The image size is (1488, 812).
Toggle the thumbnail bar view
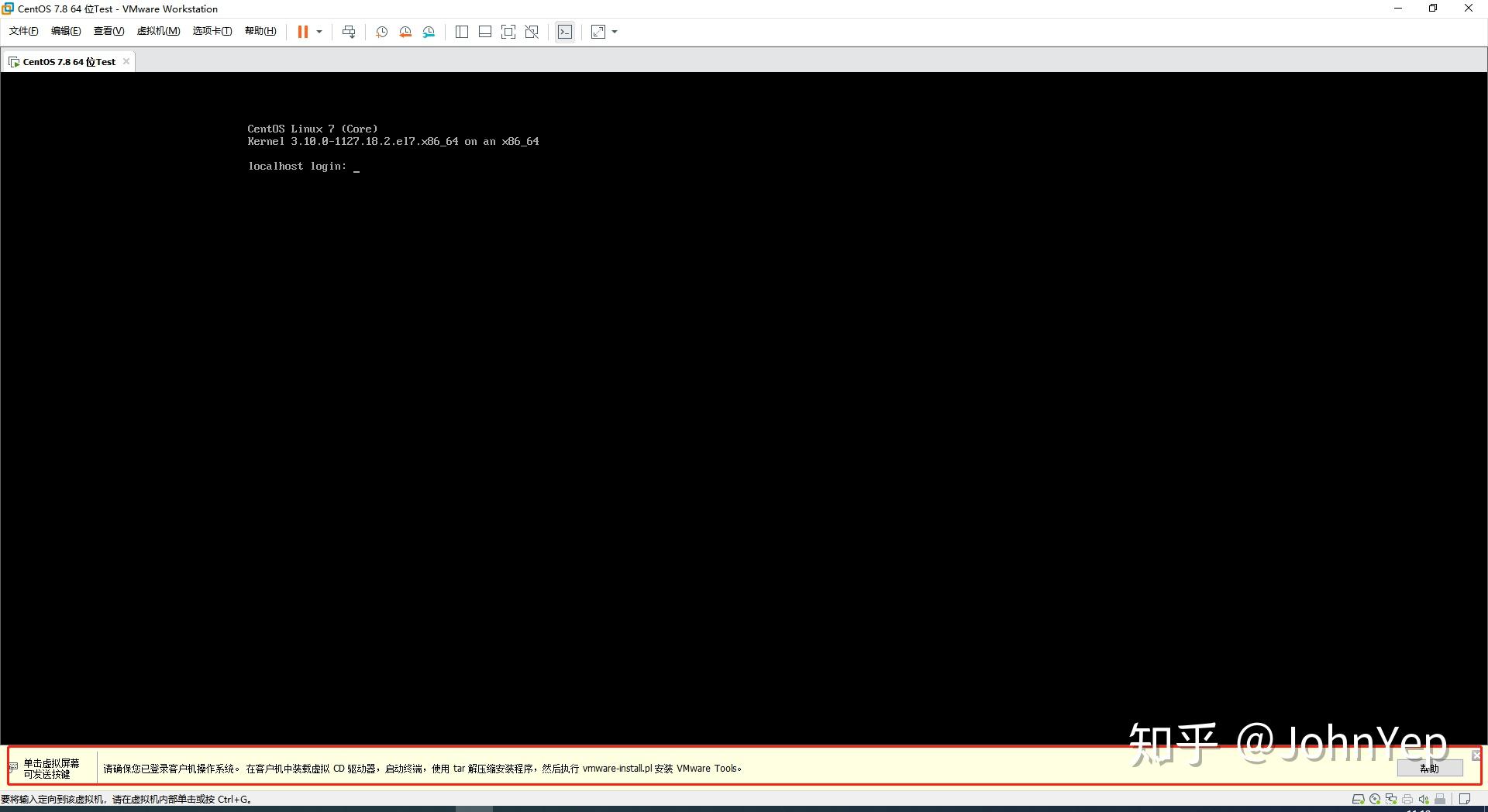pyautogui.click(x=484, y=32)
